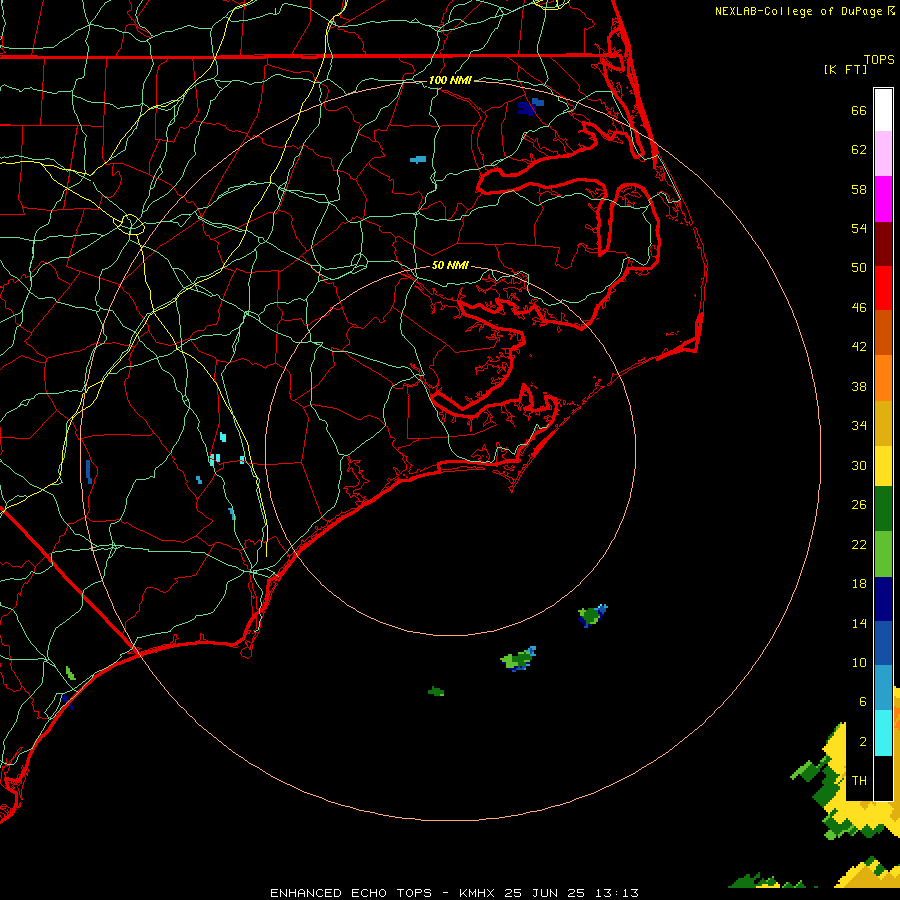This screenshot has height=900, width=900.
Task: Click the 'TOPS' legend heading
Action: point(879,59)
